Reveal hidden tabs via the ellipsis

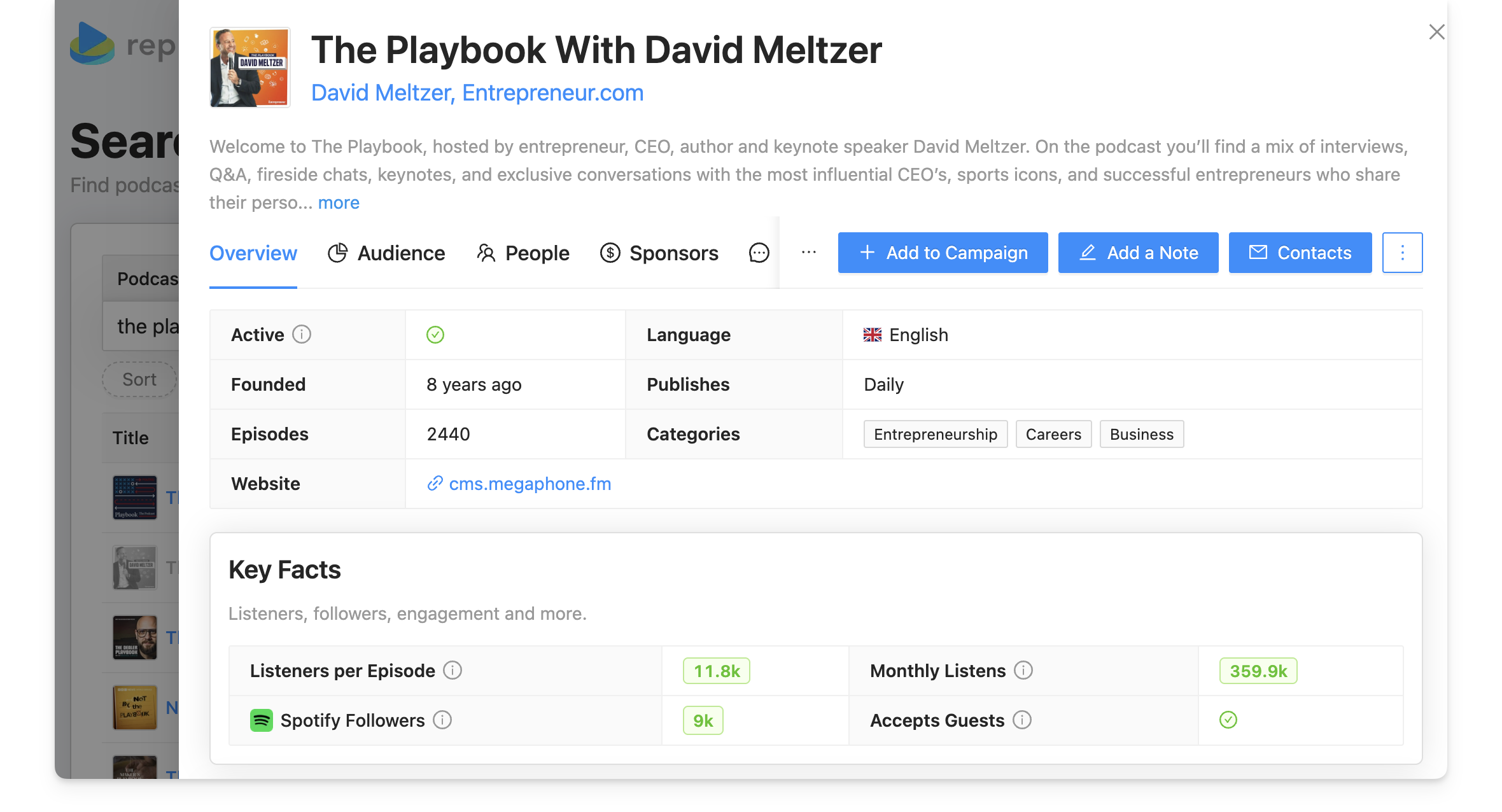(x=807, y=252)
